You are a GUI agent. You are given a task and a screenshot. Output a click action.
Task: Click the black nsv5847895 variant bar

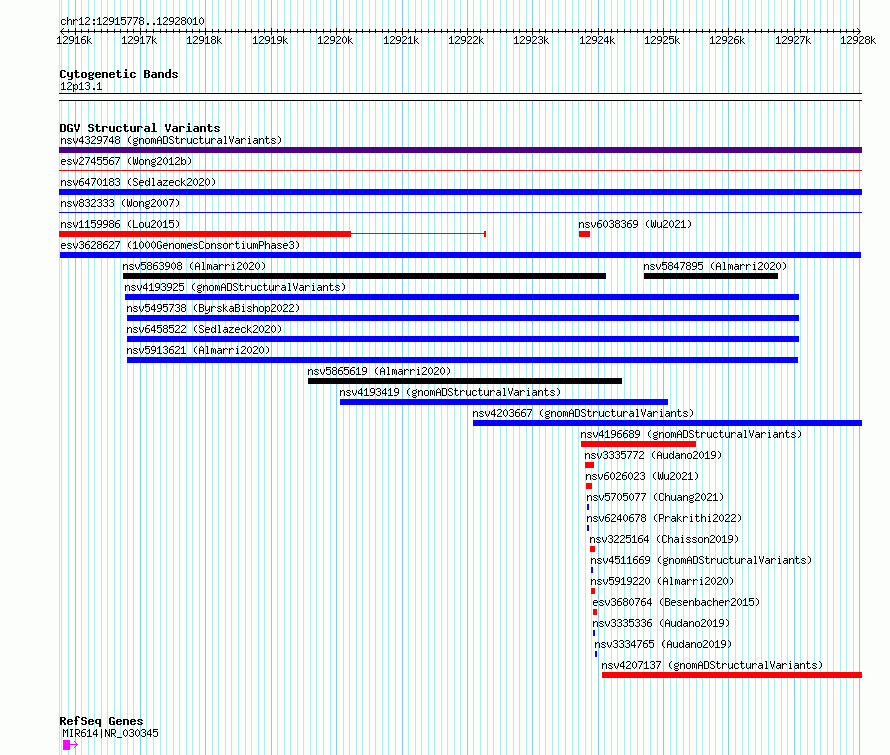(711, 276)
